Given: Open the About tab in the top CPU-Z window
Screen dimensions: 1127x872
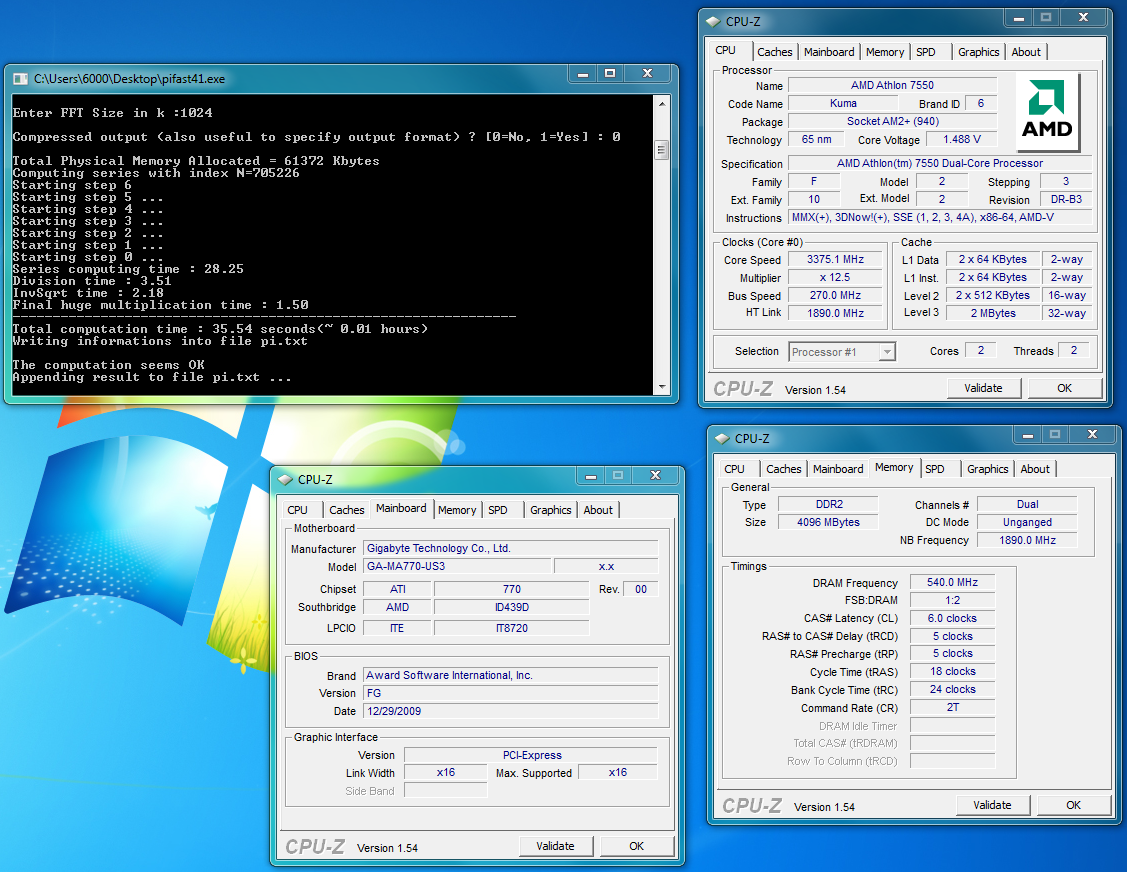Looking at the screenshot, I should coord(1026,52).
